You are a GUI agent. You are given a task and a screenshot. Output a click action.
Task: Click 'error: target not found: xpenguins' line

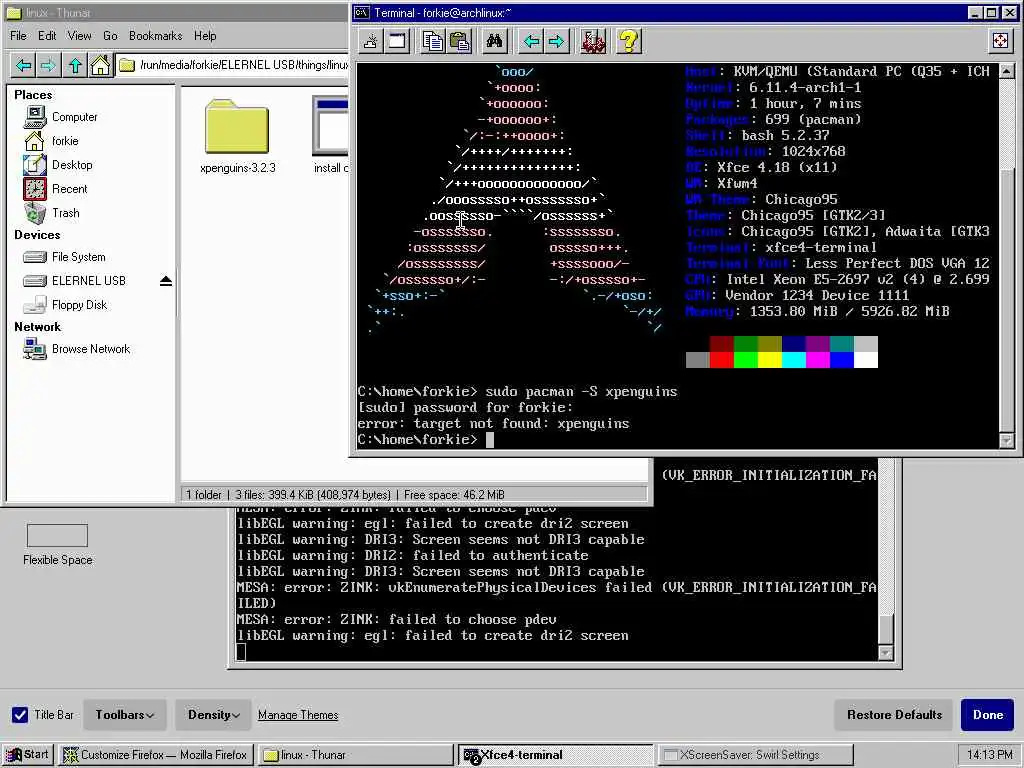tap(493, 424)
